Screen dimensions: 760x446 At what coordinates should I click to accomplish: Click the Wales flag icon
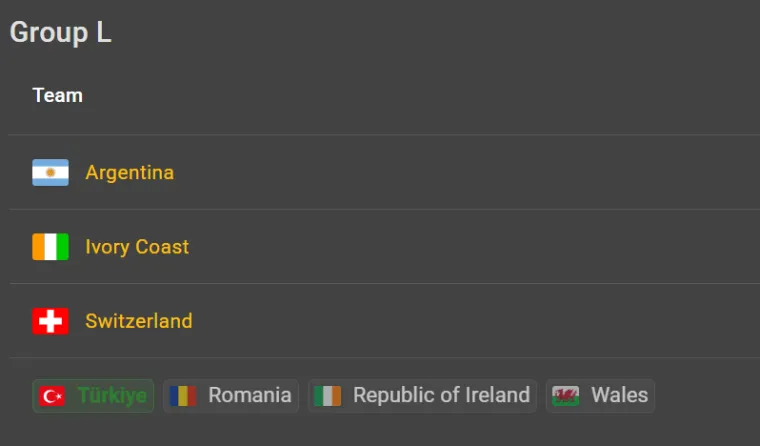[566, 396]
